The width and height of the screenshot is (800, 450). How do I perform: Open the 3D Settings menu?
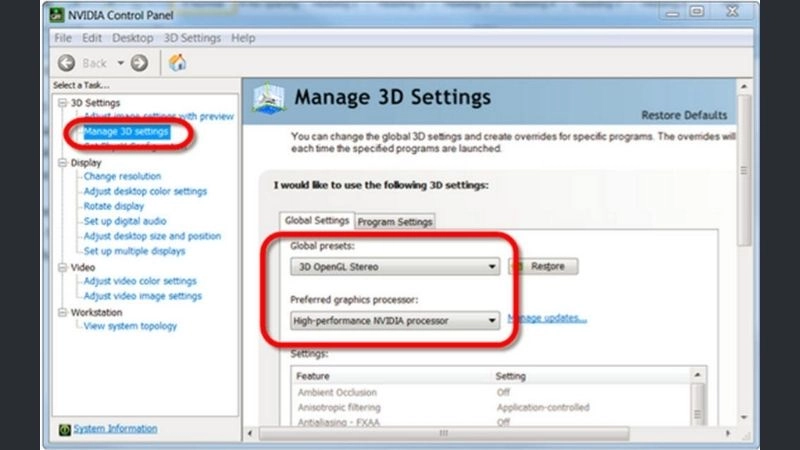[192, 38]
